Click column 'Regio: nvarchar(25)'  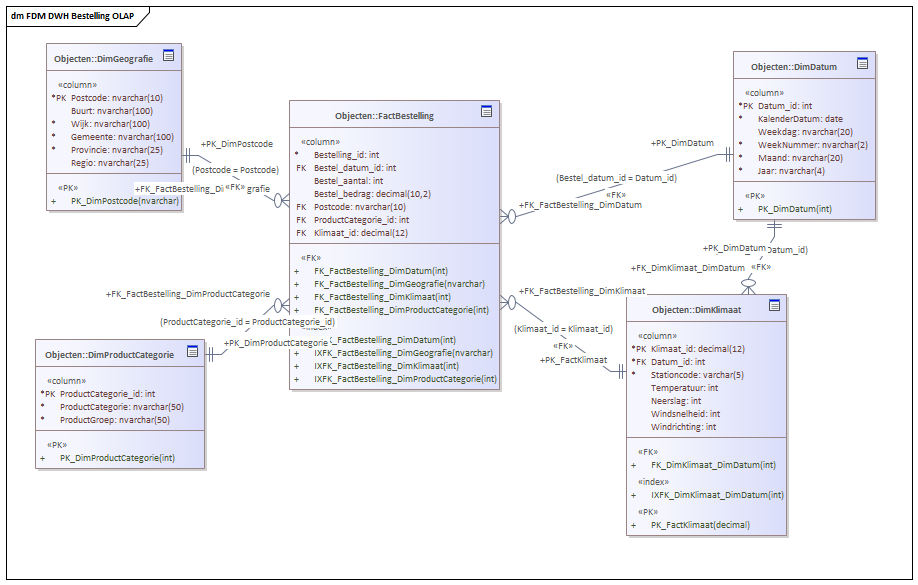coord(110,163)
